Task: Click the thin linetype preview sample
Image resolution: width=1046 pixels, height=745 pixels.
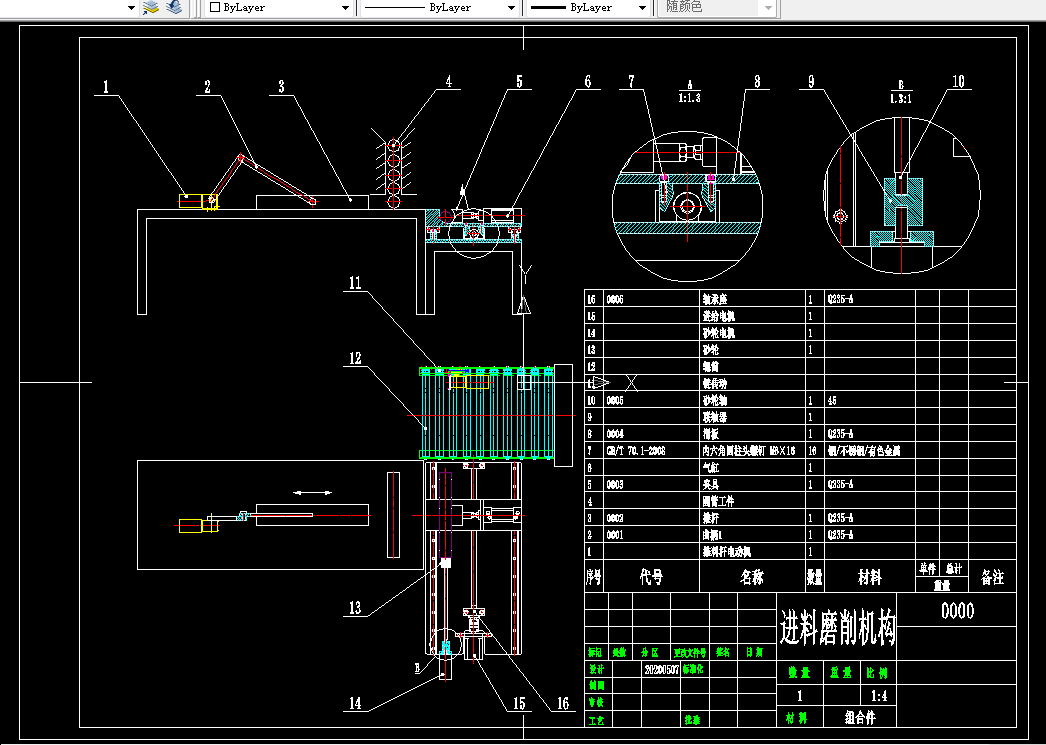Action: coord(395,8)
